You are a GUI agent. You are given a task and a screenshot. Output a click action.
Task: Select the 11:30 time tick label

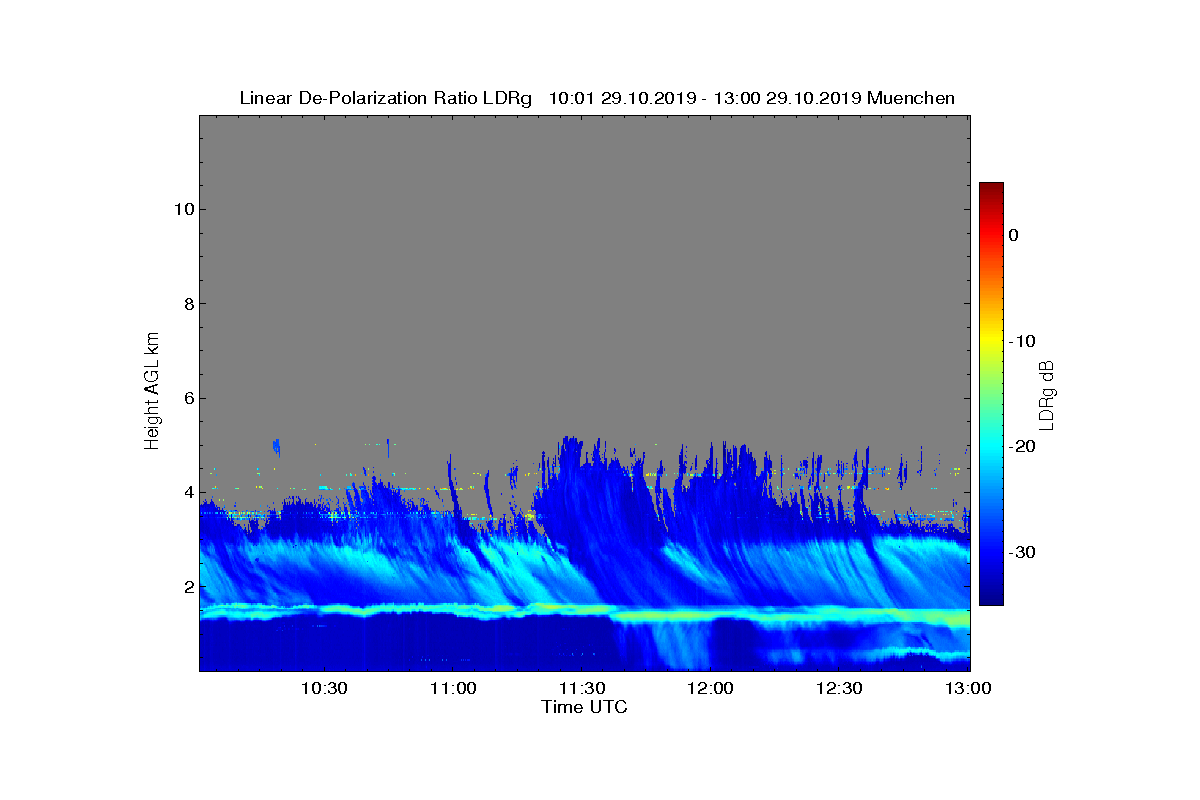coord(581,689)
